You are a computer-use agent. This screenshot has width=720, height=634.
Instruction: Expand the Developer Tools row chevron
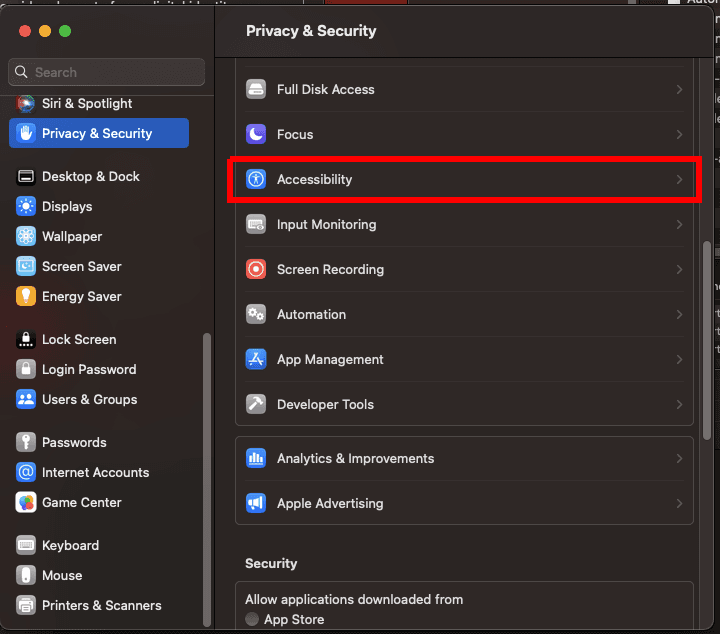pos(679,404)
